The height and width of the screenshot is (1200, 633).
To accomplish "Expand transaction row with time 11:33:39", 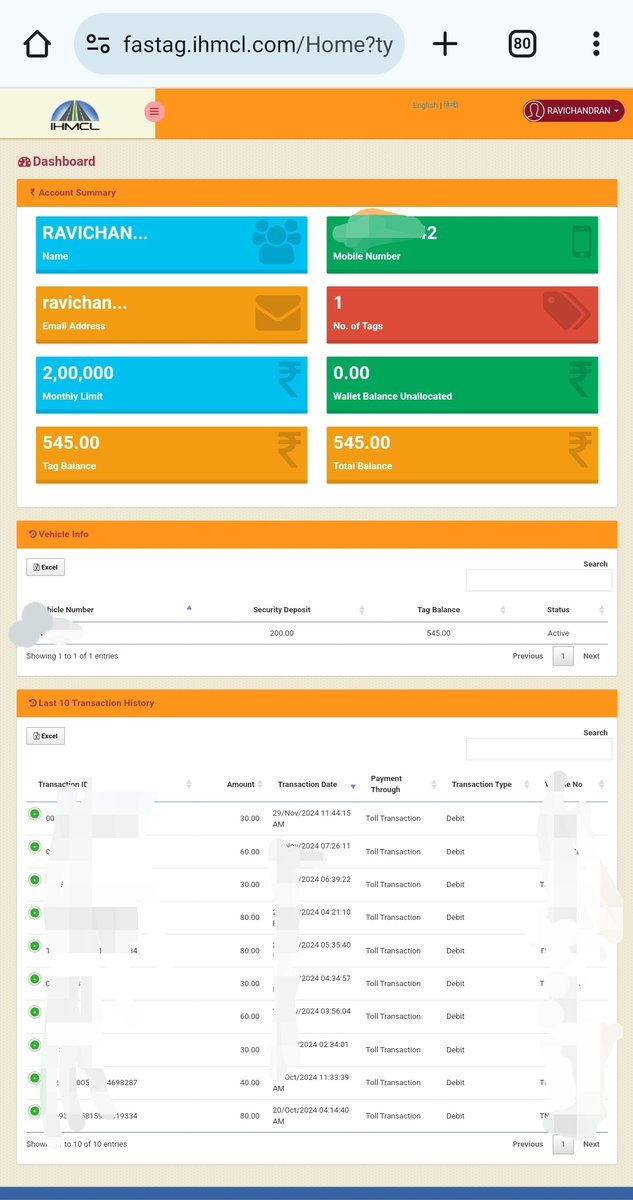I will click(x=34, y=1078).
